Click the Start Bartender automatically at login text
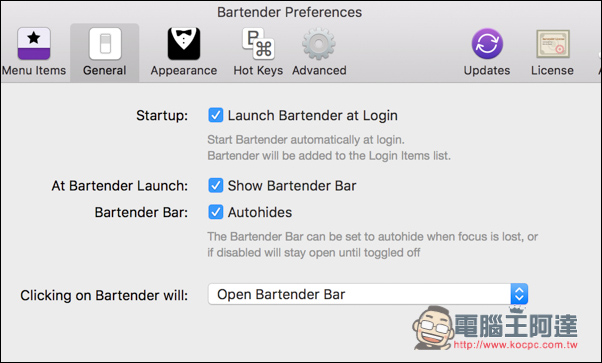The height and width of the screenshot is (363, 602). [306, 140]
